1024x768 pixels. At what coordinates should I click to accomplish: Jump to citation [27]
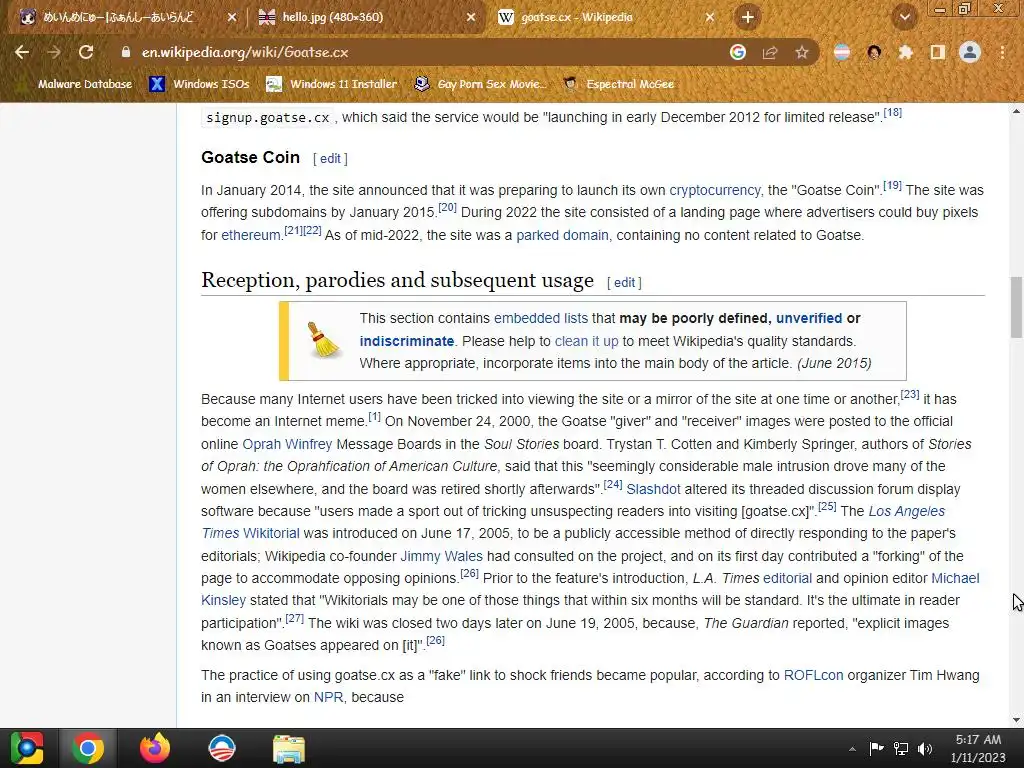click(295, 618)
